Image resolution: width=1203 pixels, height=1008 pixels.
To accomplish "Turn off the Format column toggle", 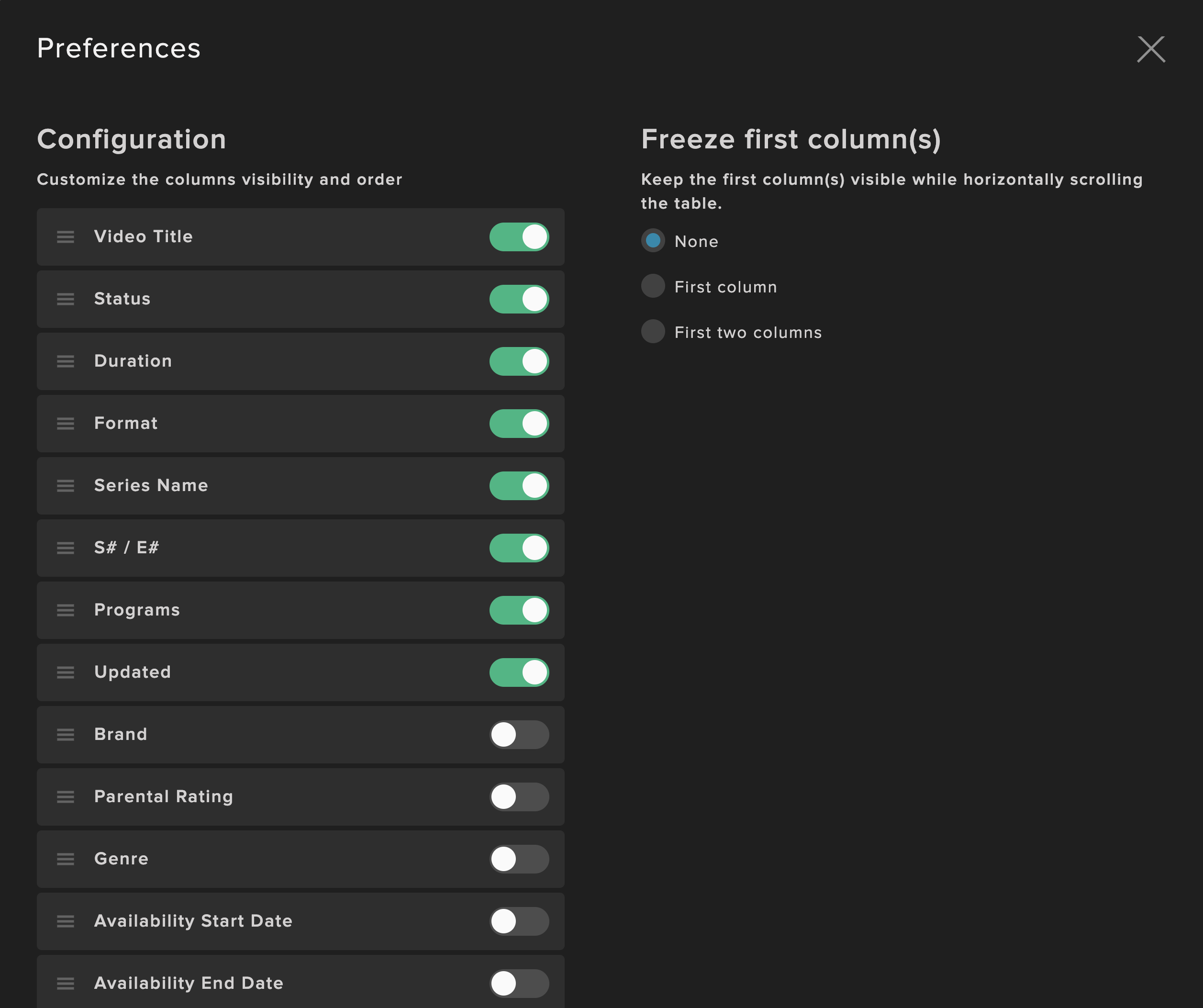I will tap(519, 424).
